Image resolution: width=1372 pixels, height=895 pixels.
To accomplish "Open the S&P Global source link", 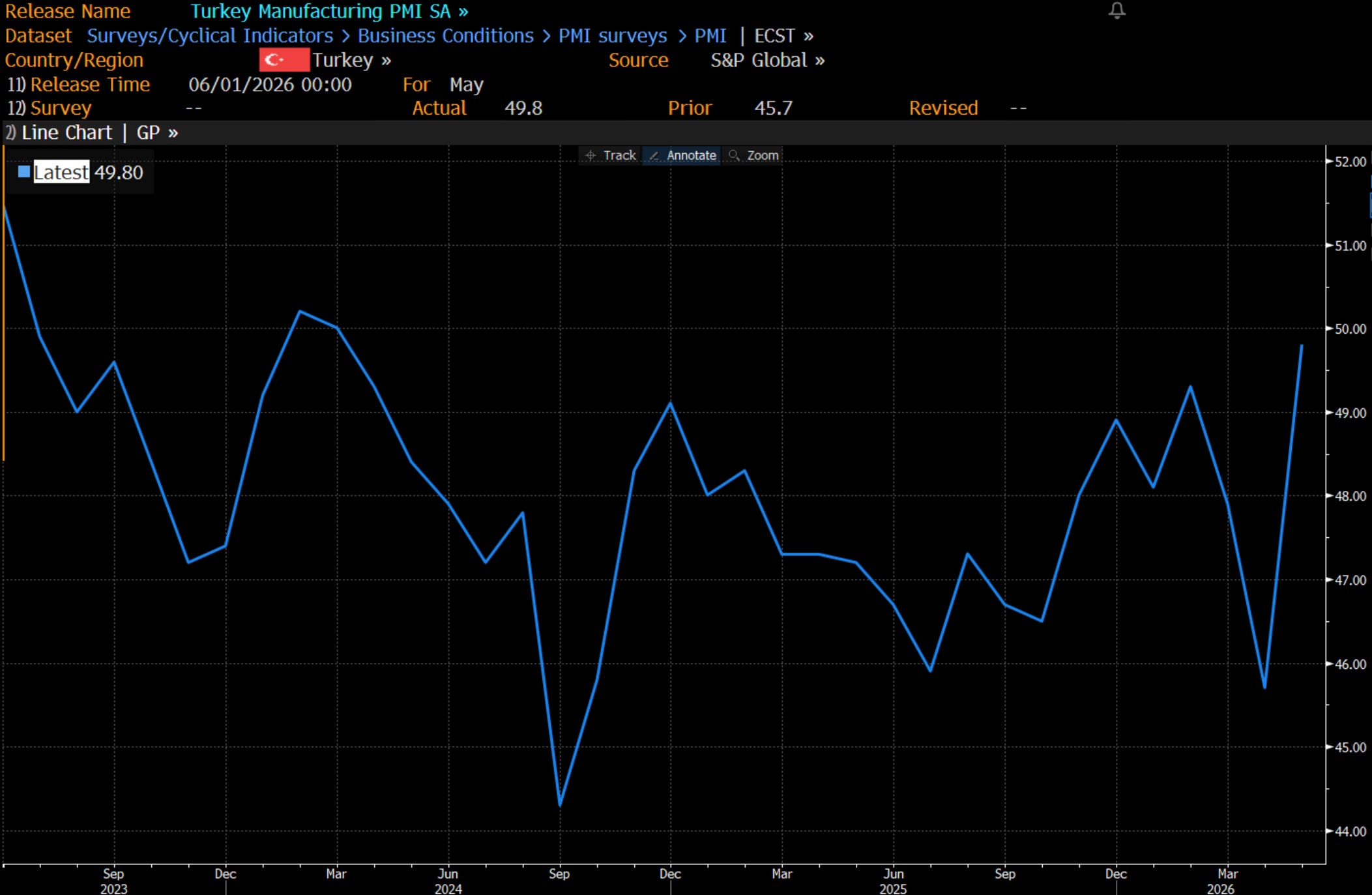I will 767,61.
